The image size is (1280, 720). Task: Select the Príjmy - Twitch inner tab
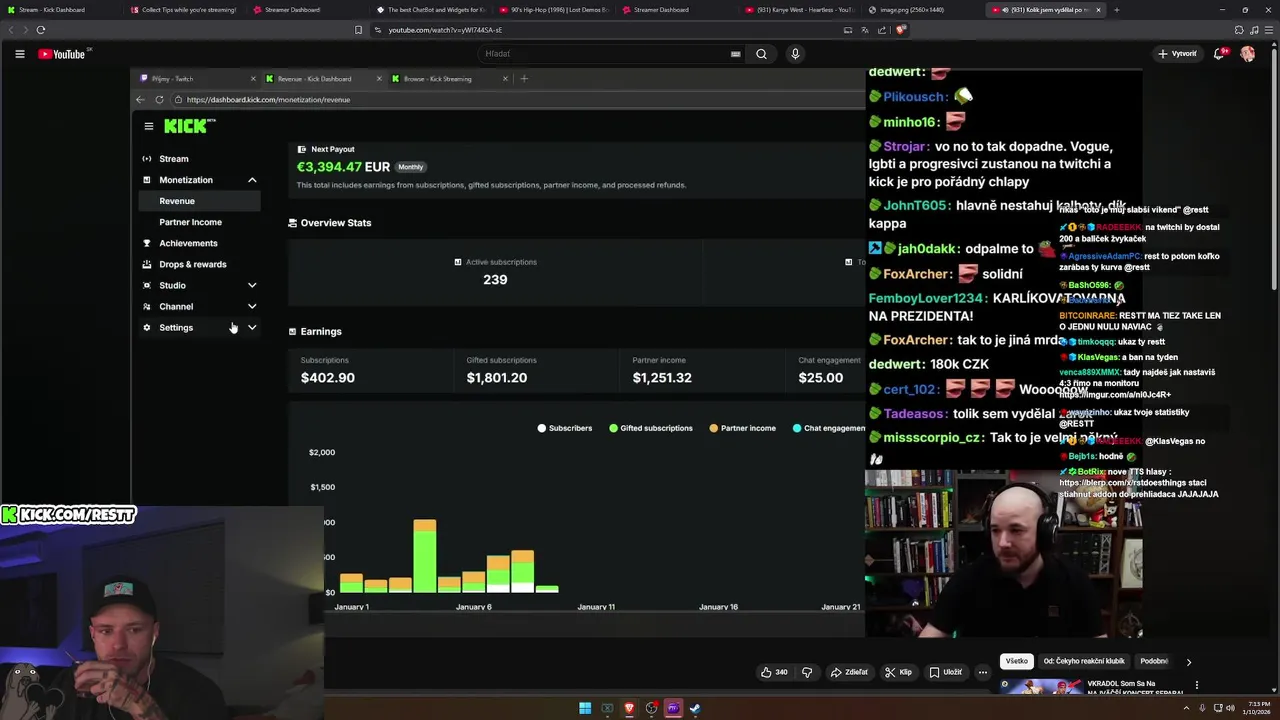point(197,79)
